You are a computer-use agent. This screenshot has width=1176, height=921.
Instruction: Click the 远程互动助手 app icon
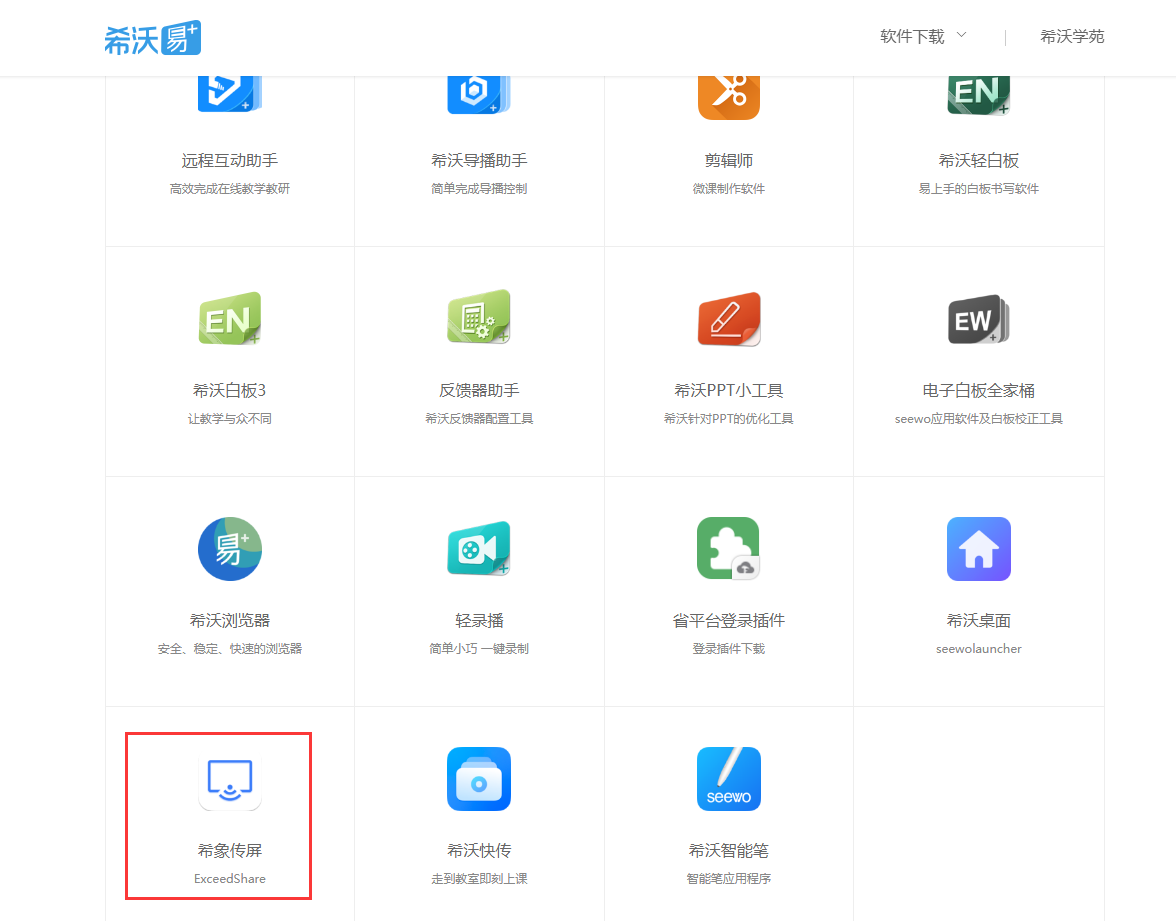click(x=230, y=93)
